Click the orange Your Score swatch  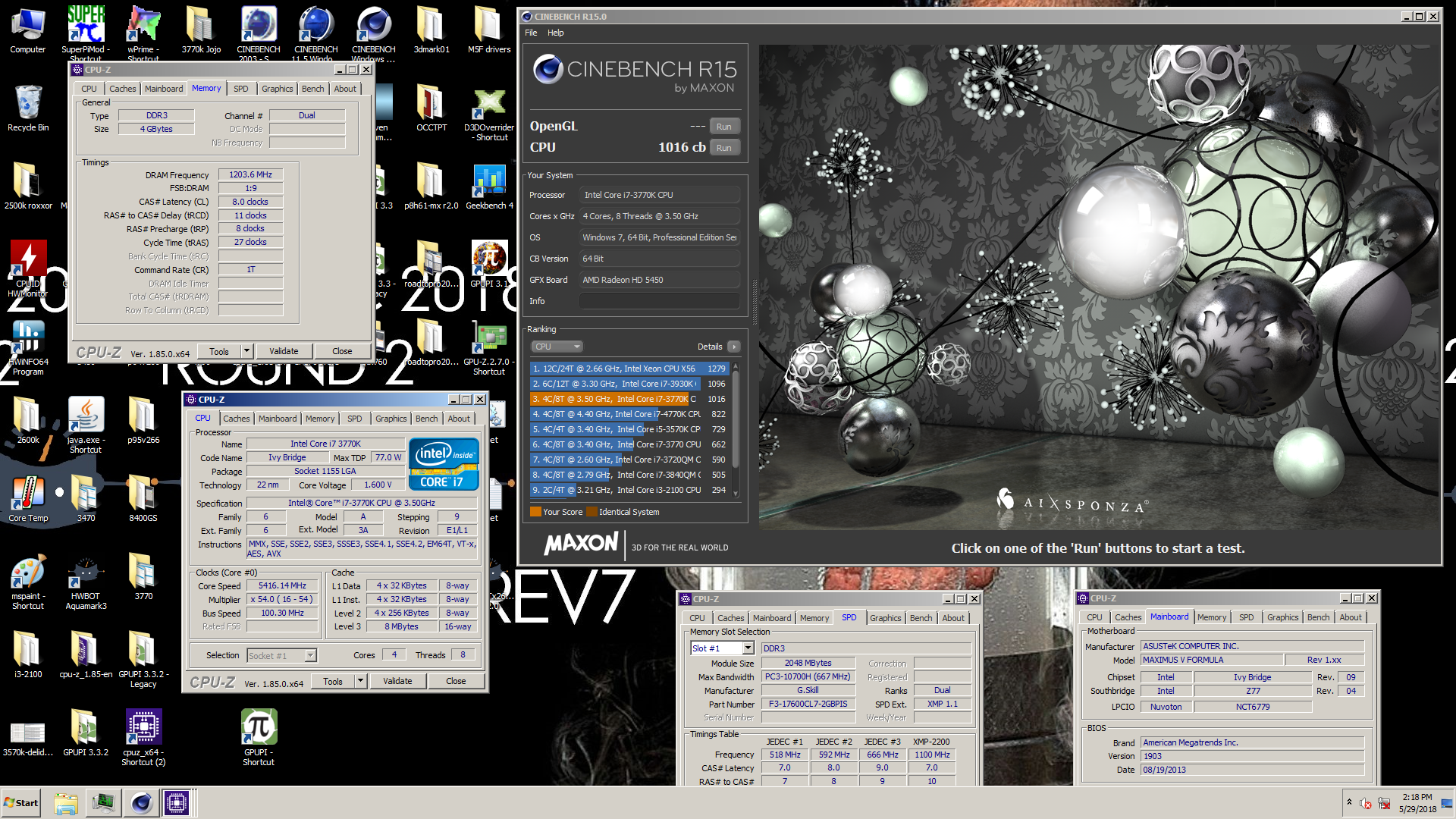click(x=535, y=512)
